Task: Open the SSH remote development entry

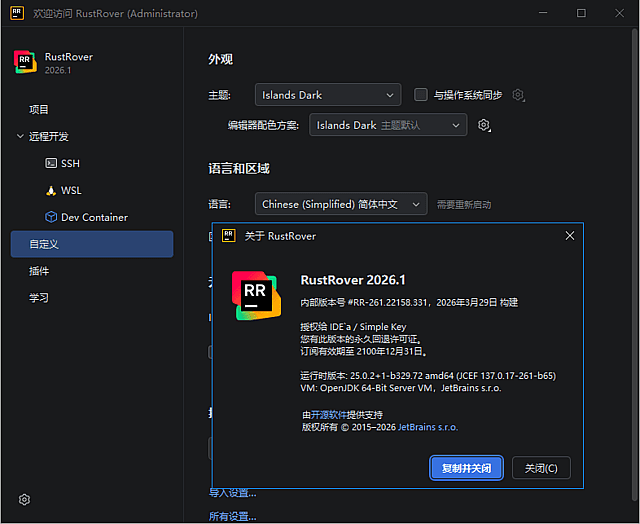Action: click(x=69, y=163)
